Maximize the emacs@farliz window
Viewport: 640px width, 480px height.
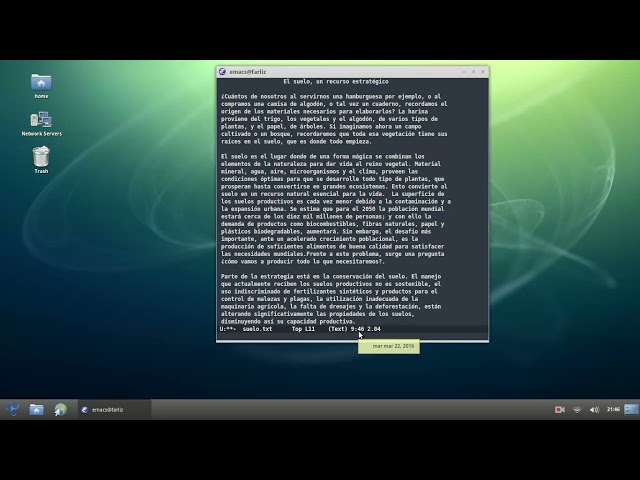click(473, 72)
